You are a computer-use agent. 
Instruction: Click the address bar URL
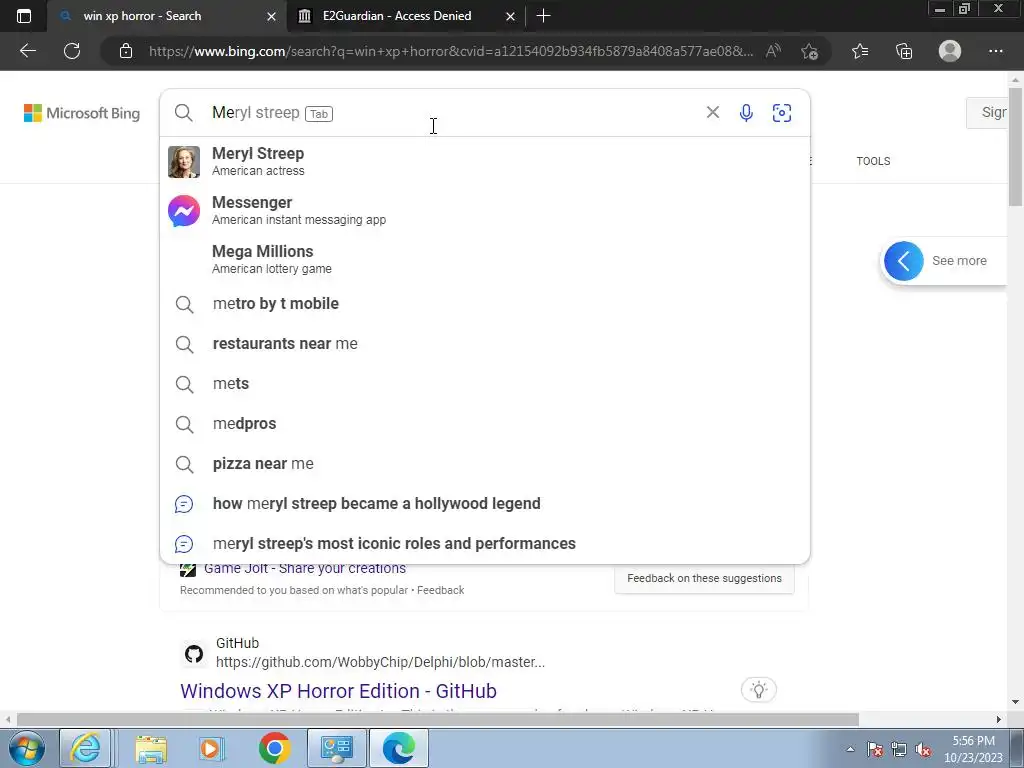coord(451,51)
